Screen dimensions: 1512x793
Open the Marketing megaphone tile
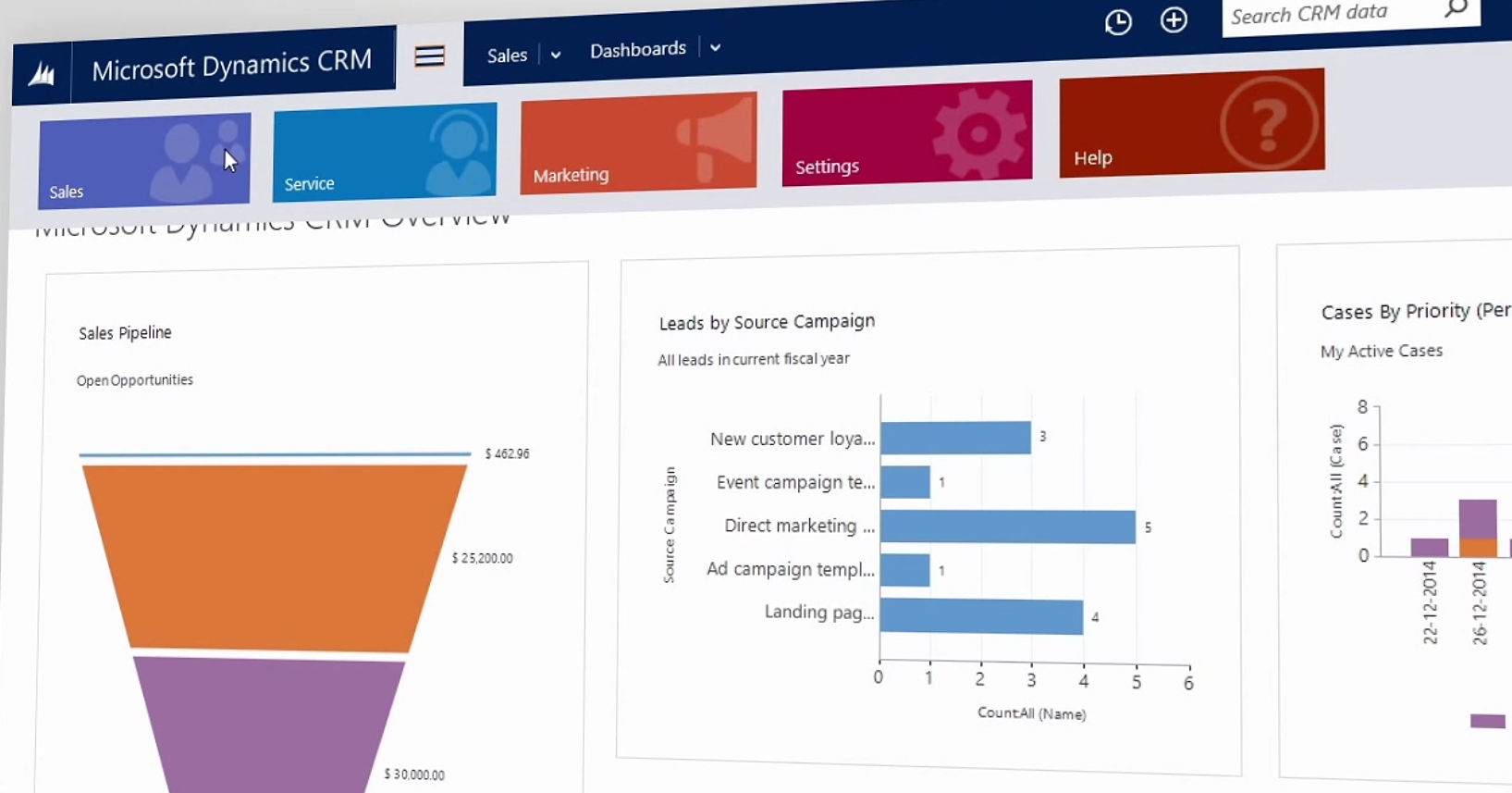[x=638, y=143]
